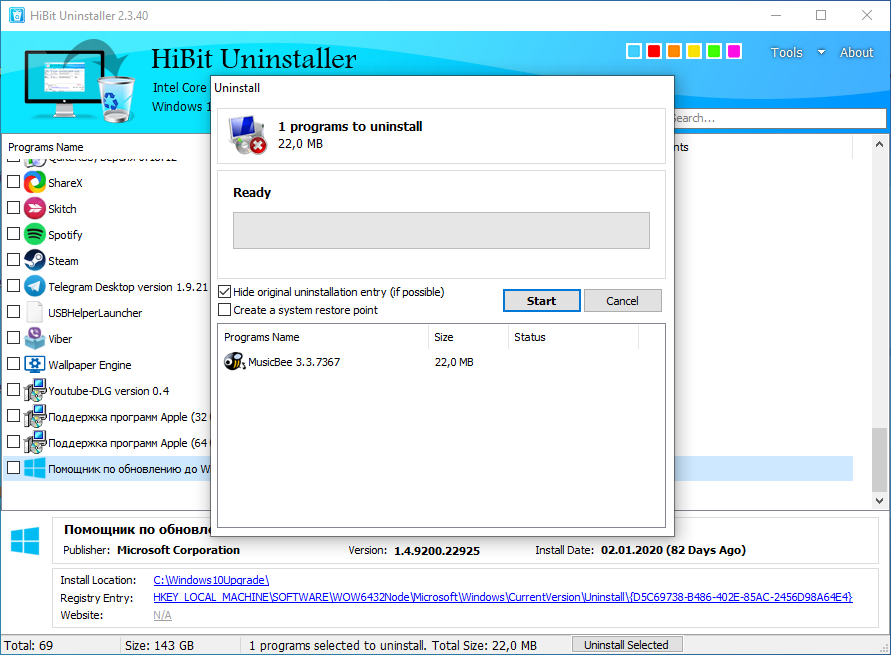Viewport: 891px width, 655px height.
Task: Start the uninstall process
Action: pyautogui.click(x=542, y=301)
